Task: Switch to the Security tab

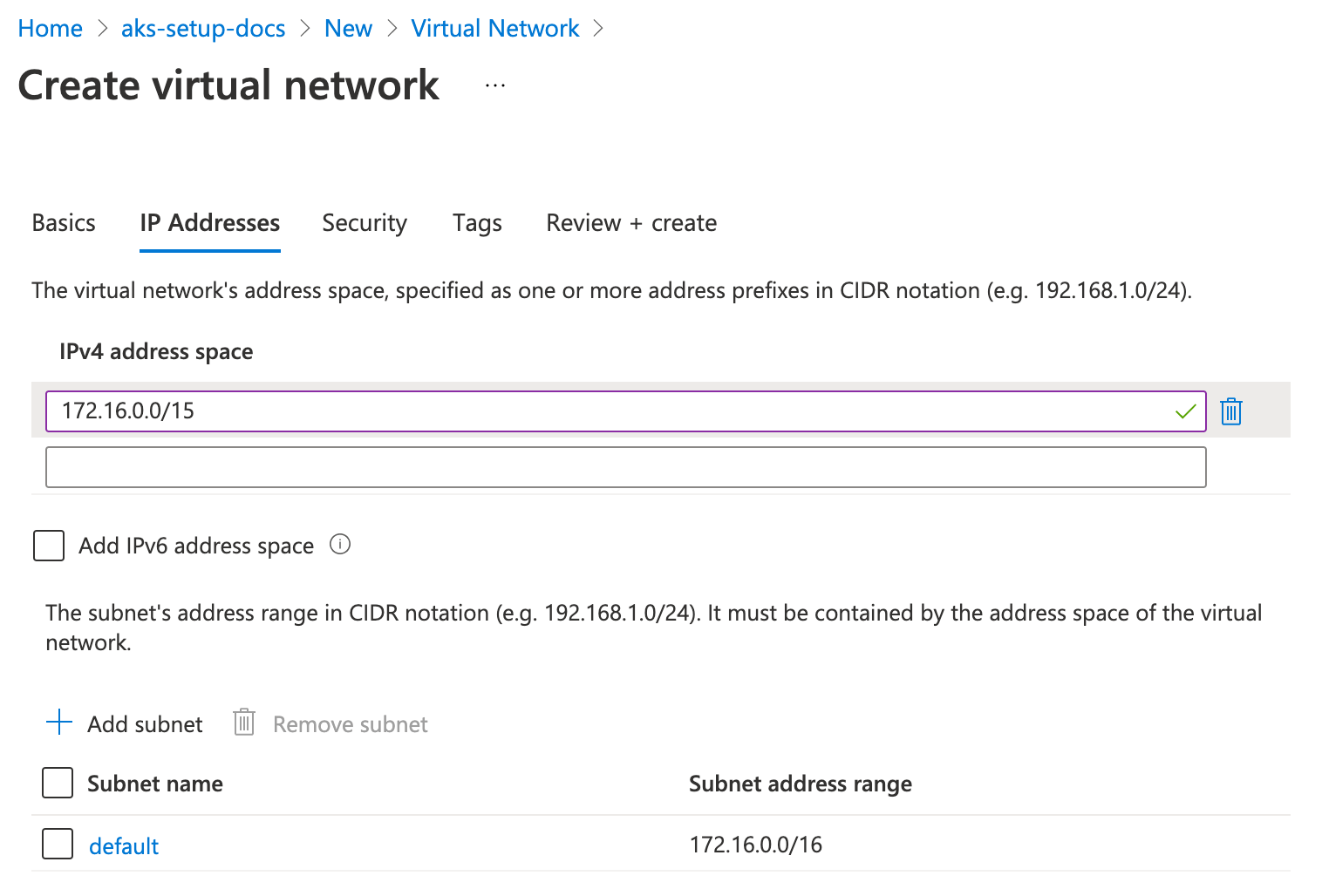Action: pos(365,223)
